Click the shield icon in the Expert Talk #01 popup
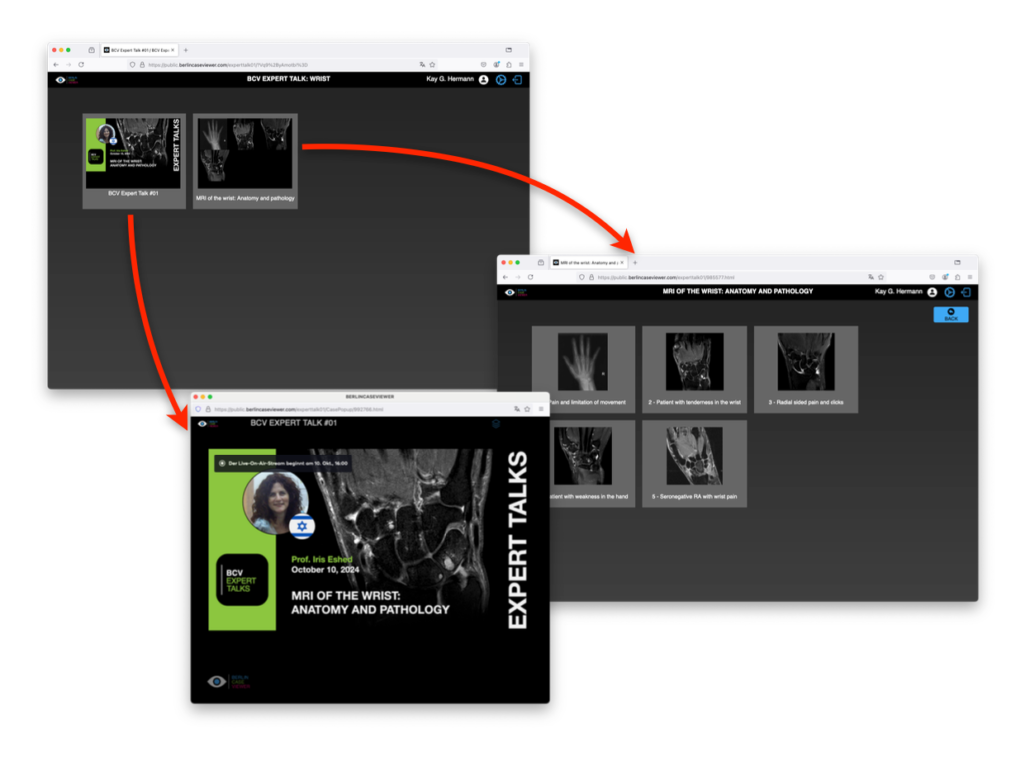Viewport: 1030px width, 757px height. [x=198, y=409]
